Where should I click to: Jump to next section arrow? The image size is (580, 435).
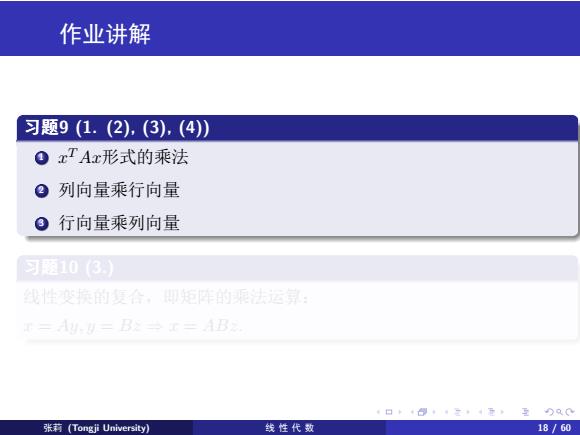[502, 412]
